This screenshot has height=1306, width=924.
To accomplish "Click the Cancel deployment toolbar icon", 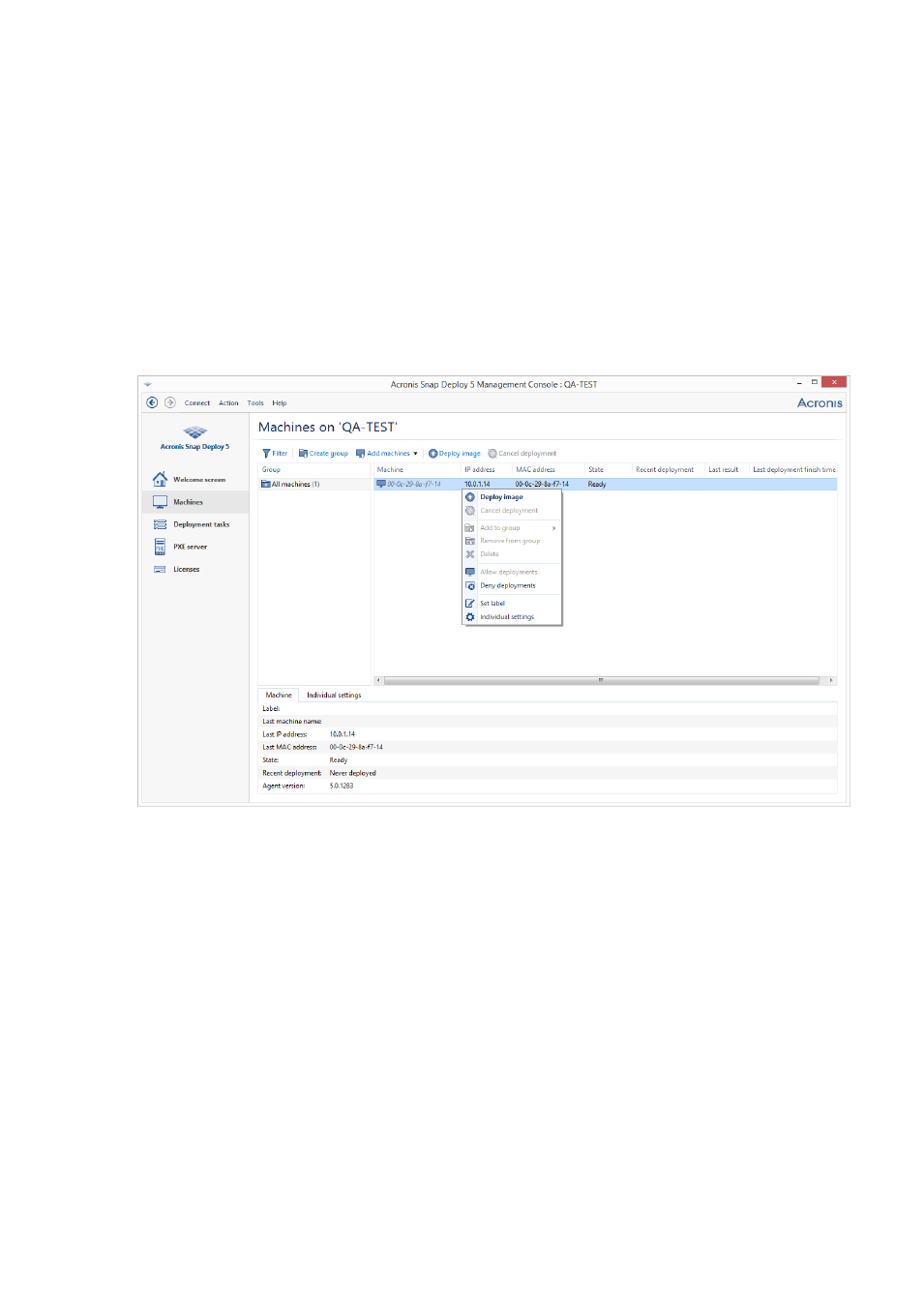I will coord(492,454).
